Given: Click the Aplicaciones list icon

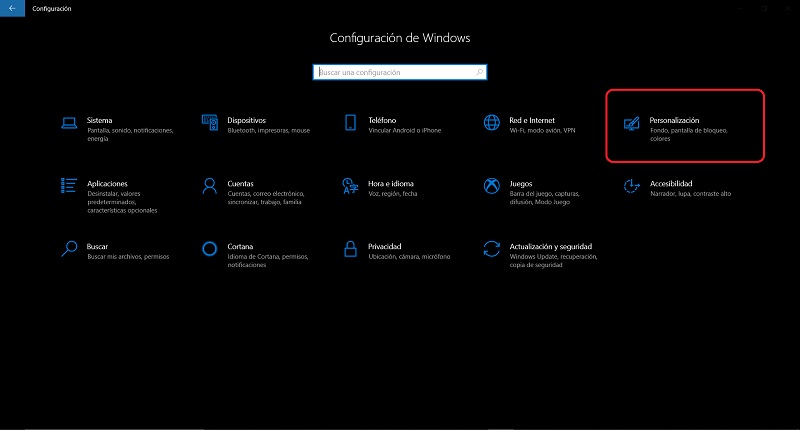Looking at the screenshot, I should [69, 185].
